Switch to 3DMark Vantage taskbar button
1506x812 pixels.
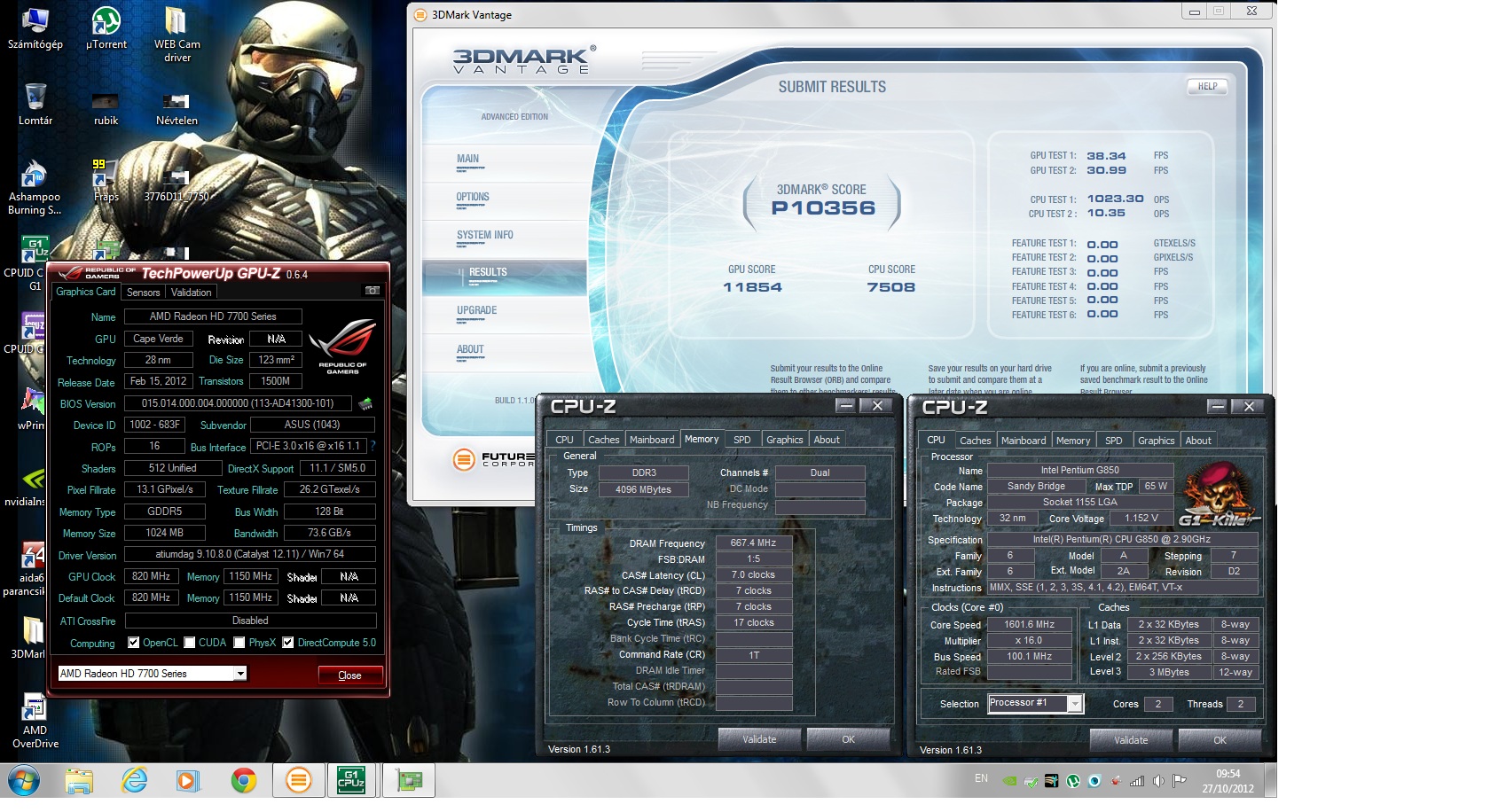299,781
